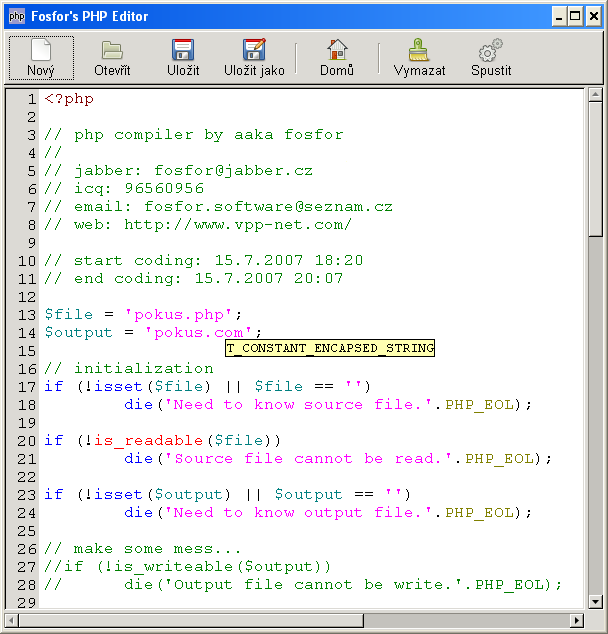Viewport: 608px width, 634px height.
Task: Click 'Need to know output file.' string
Action: [298, 513]
